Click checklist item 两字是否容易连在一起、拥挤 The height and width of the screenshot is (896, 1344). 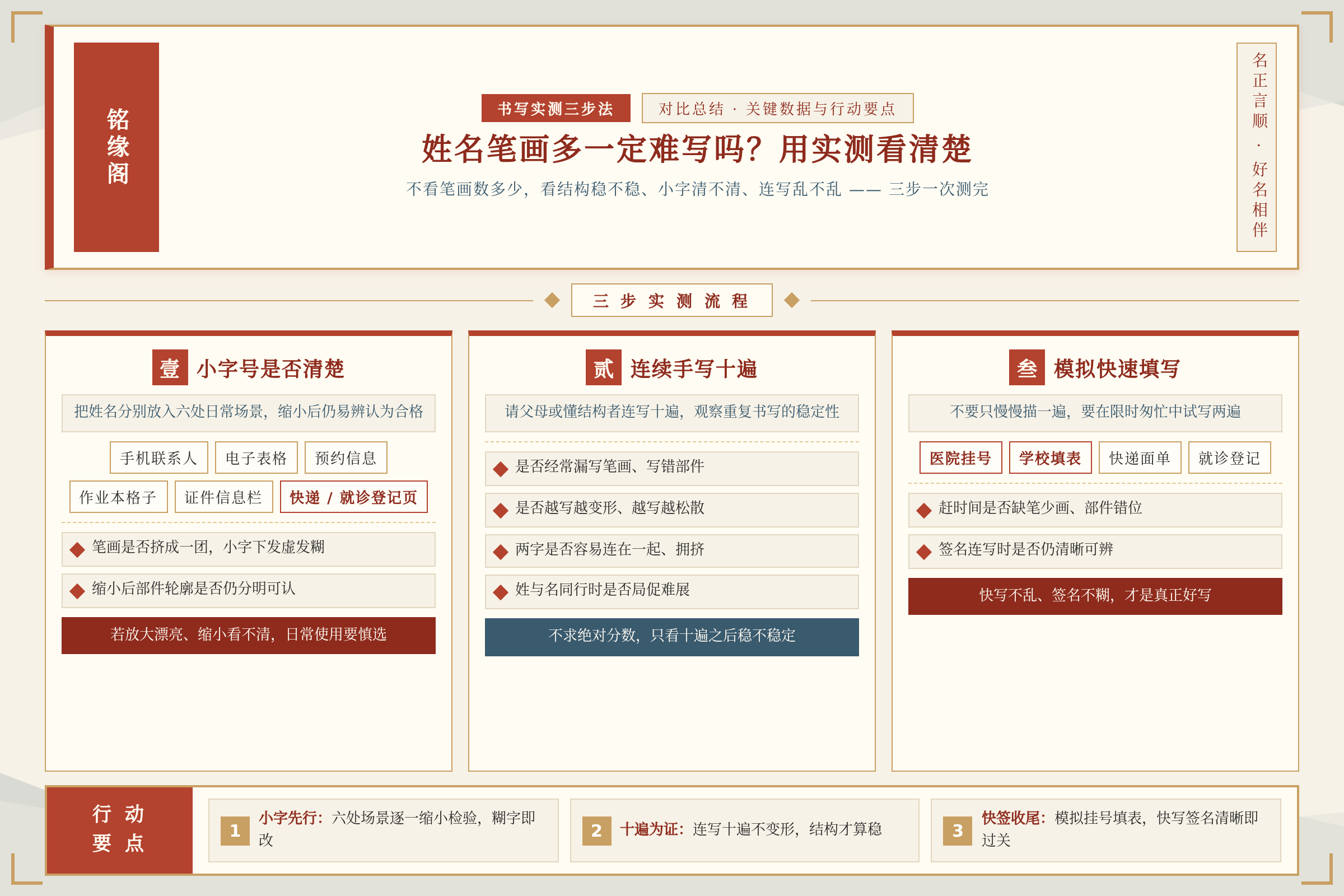(672, 551)
